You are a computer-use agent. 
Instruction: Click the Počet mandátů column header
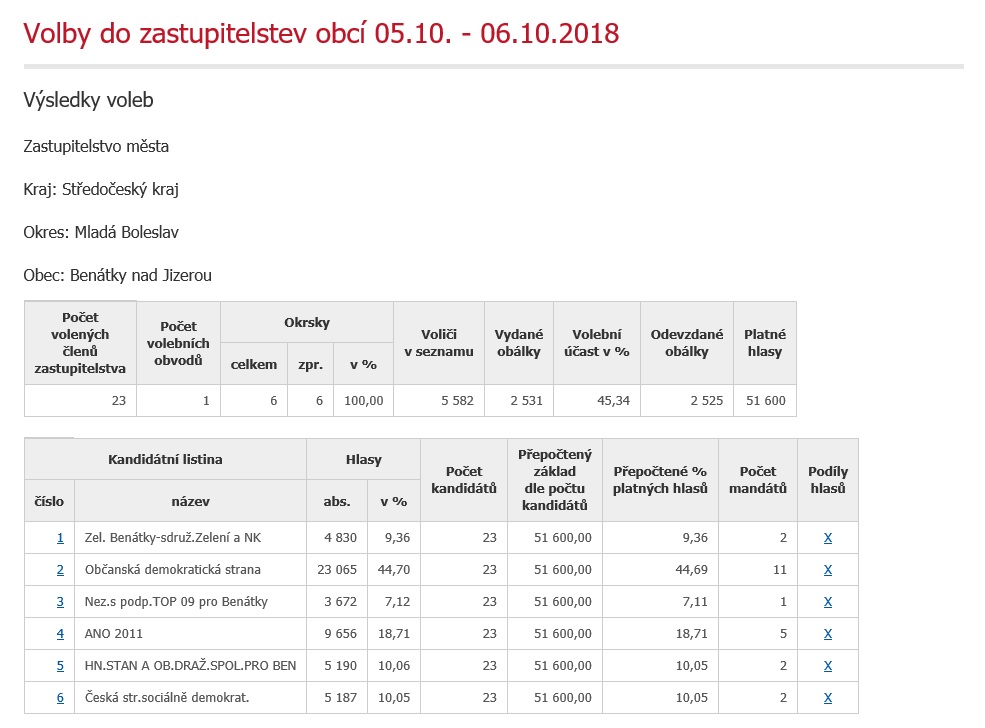coord(757,480)
